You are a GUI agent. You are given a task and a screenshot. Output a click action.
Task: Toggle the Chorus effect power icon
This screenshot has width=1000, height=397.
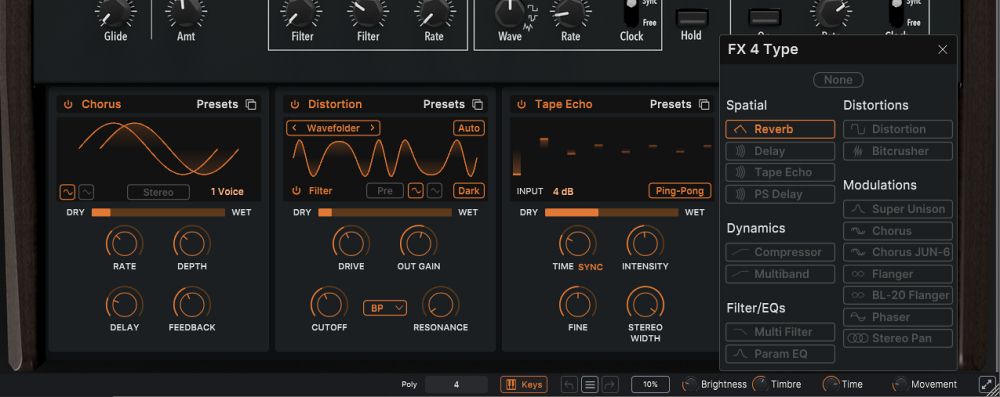68,105
